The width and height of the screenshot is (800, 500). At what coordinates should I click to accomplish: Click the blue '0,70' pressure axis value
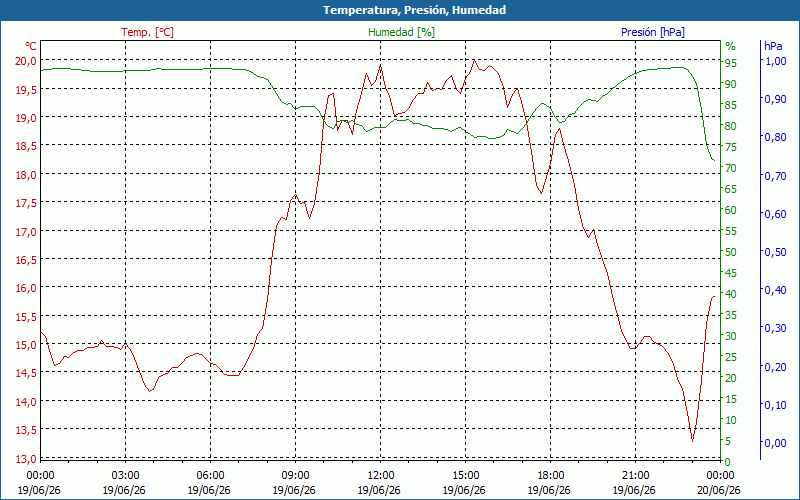(775, 175)
